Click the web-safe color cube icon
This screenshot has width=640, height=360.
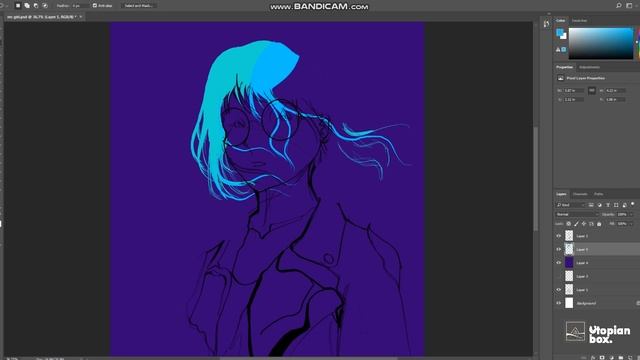[564, 50]
